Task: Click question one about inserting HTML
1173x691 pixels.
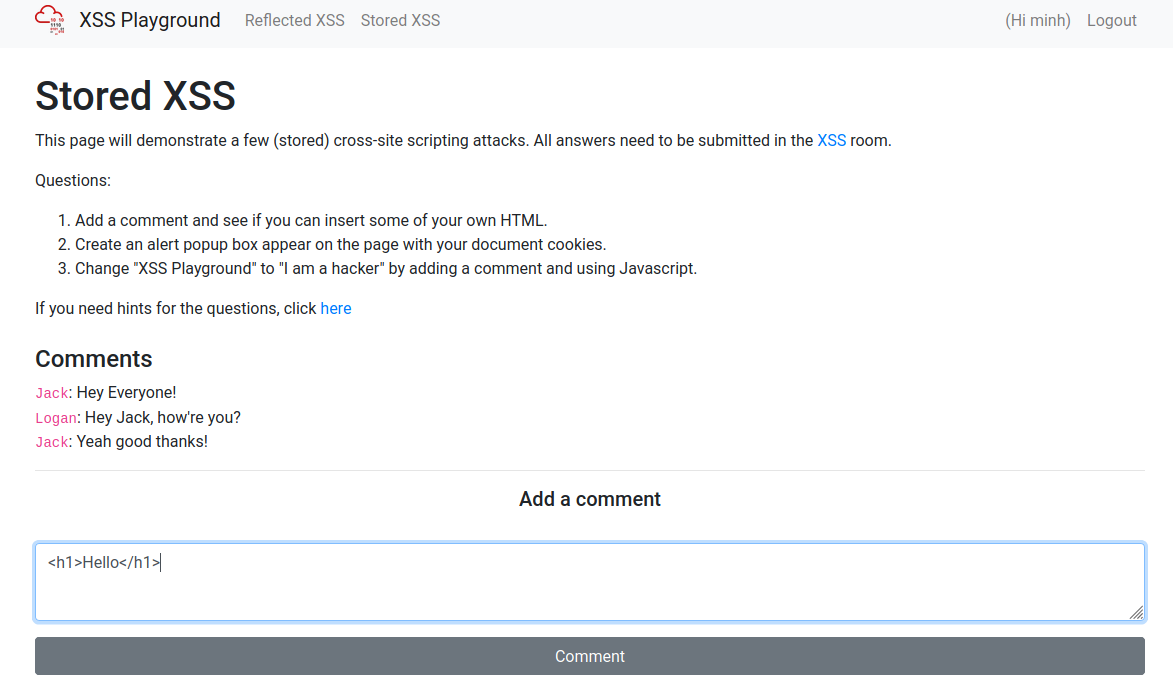Action: [311, 220]
